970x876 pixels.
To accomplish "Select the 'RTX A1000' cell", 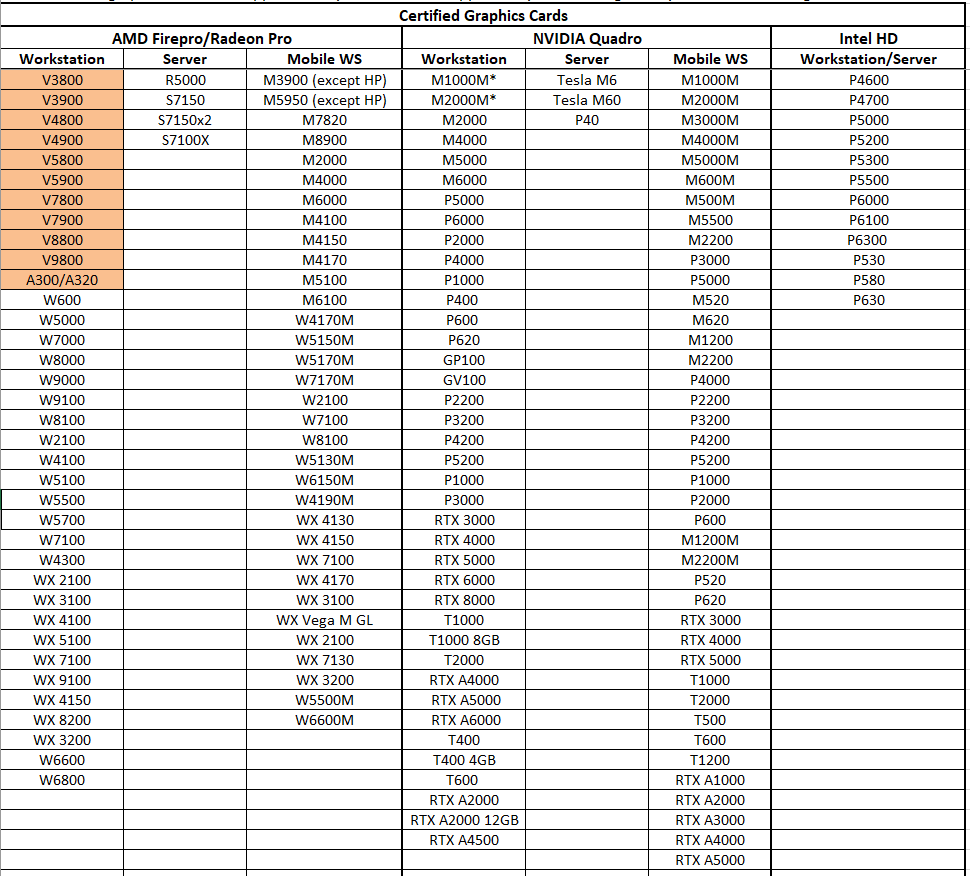I will 710,780.
